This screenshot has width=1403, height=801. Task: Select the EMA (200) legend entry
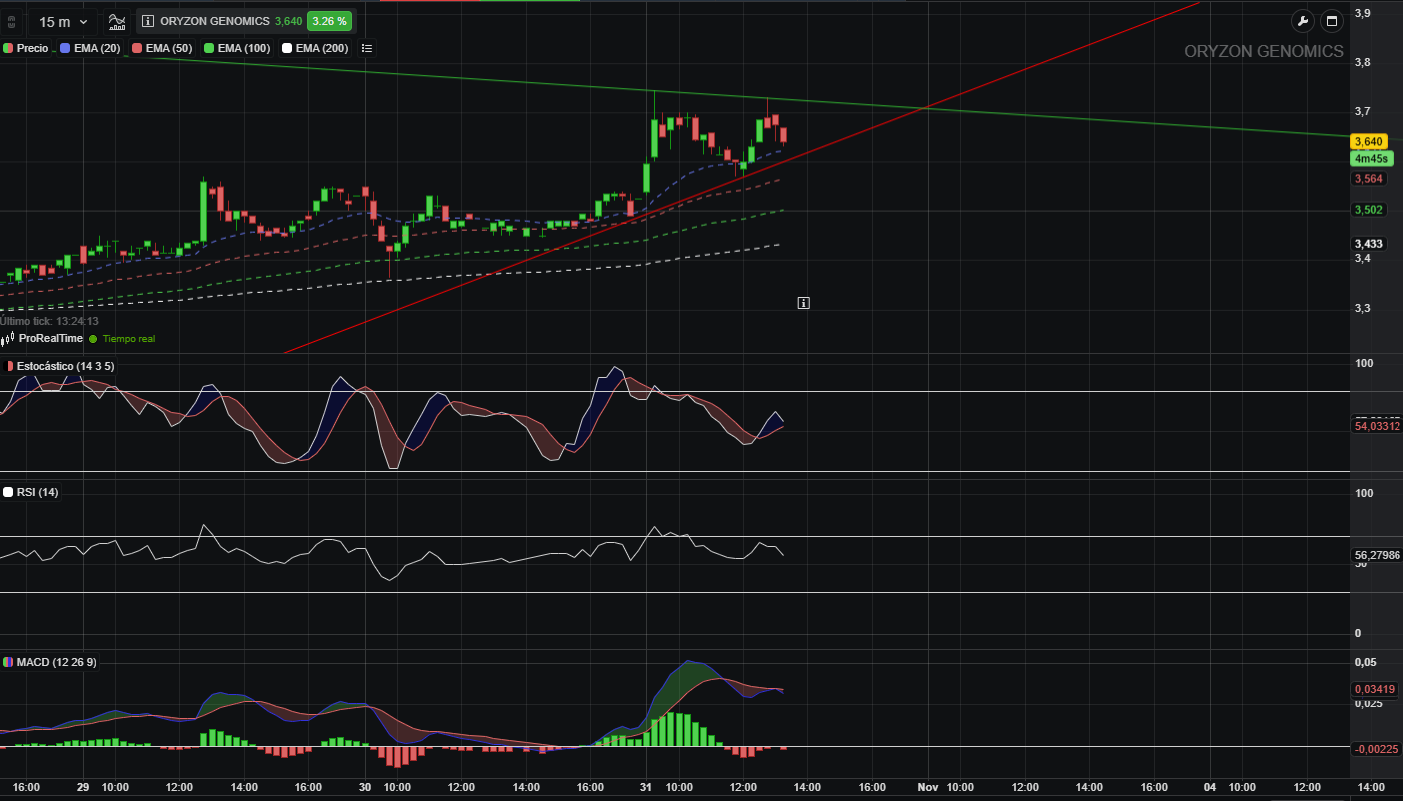click(315, 48)
